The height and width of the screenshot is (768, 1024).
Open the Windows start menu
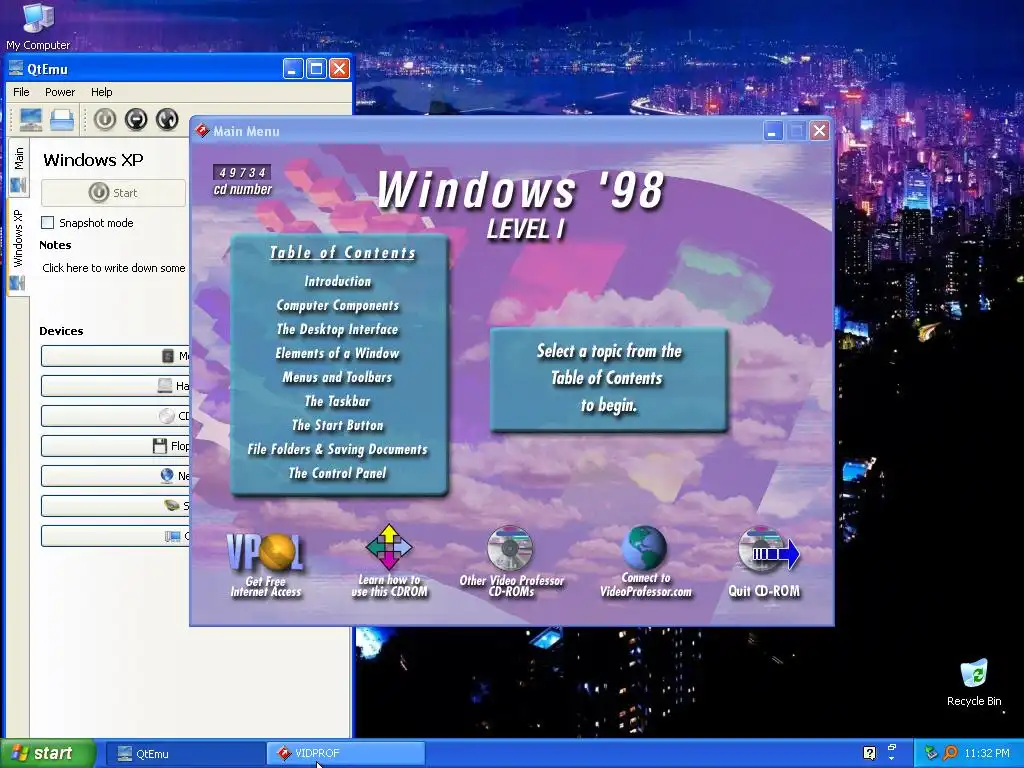(48, 754)
